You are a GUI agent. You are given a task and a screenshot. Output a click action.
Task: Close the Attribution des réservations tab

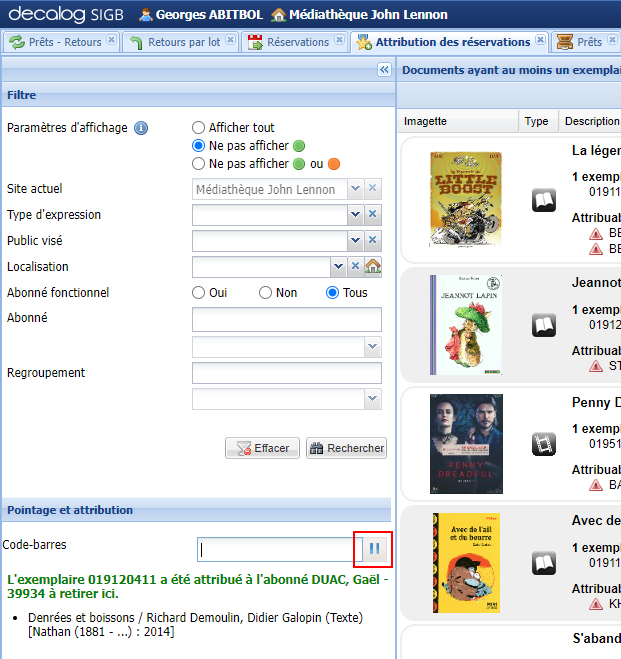pos(541,40)
